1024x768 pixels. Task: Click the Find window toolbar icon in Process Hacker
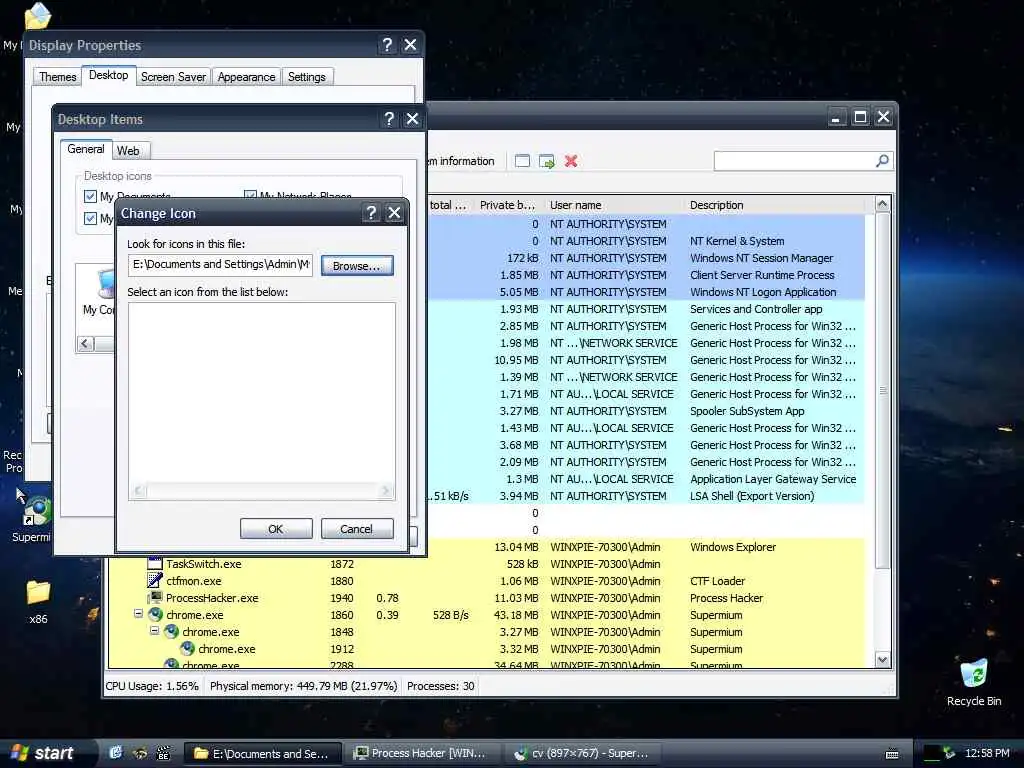pyautogui.click(x=522, y=161)
